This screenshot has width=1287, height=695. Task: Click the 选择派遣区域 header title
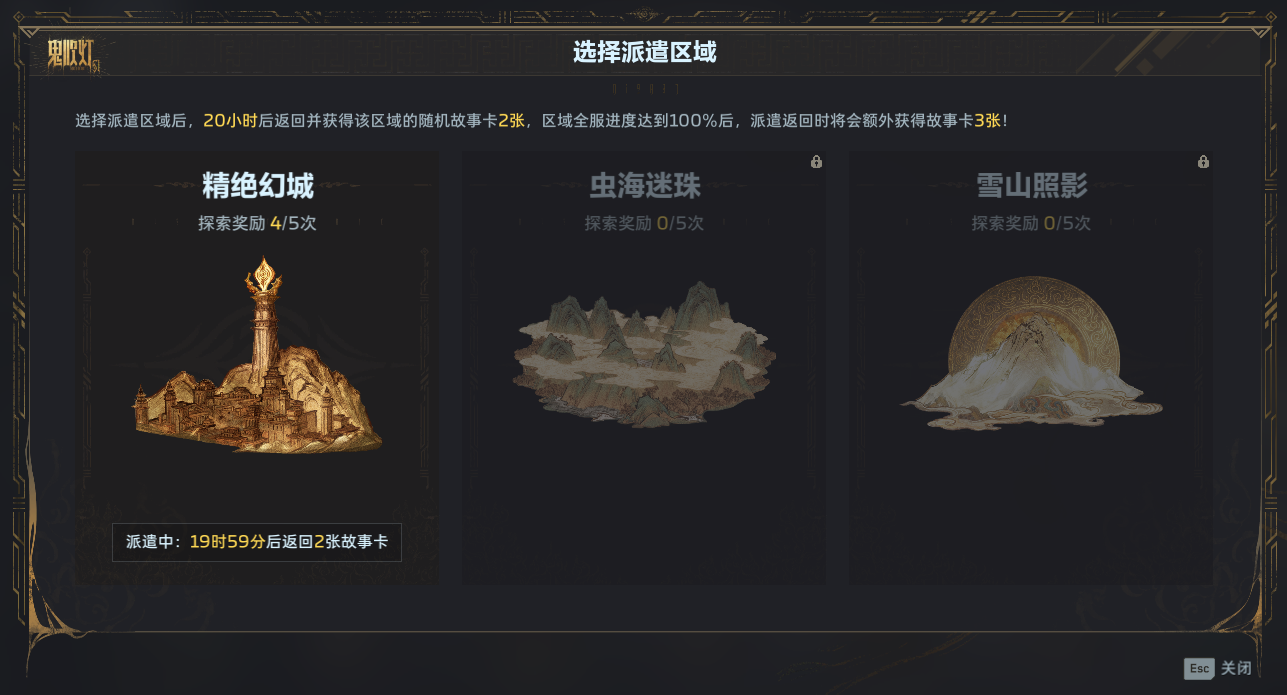[645, 52]
